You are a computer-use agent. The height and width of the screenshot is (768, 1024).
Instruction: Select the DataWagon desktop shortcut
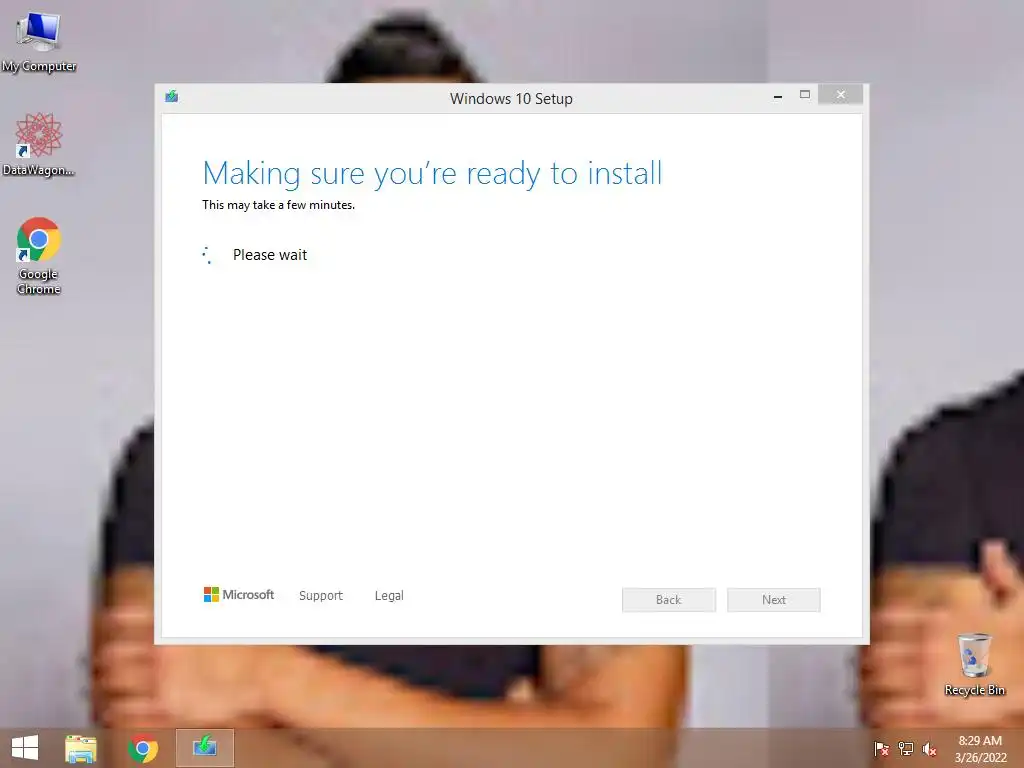click(x=39, y=144)
